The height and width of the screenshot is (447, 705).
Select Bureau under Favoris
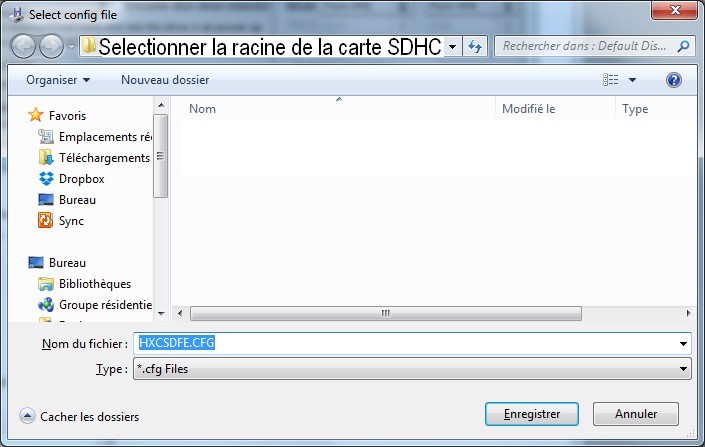[x=77, y=200]
